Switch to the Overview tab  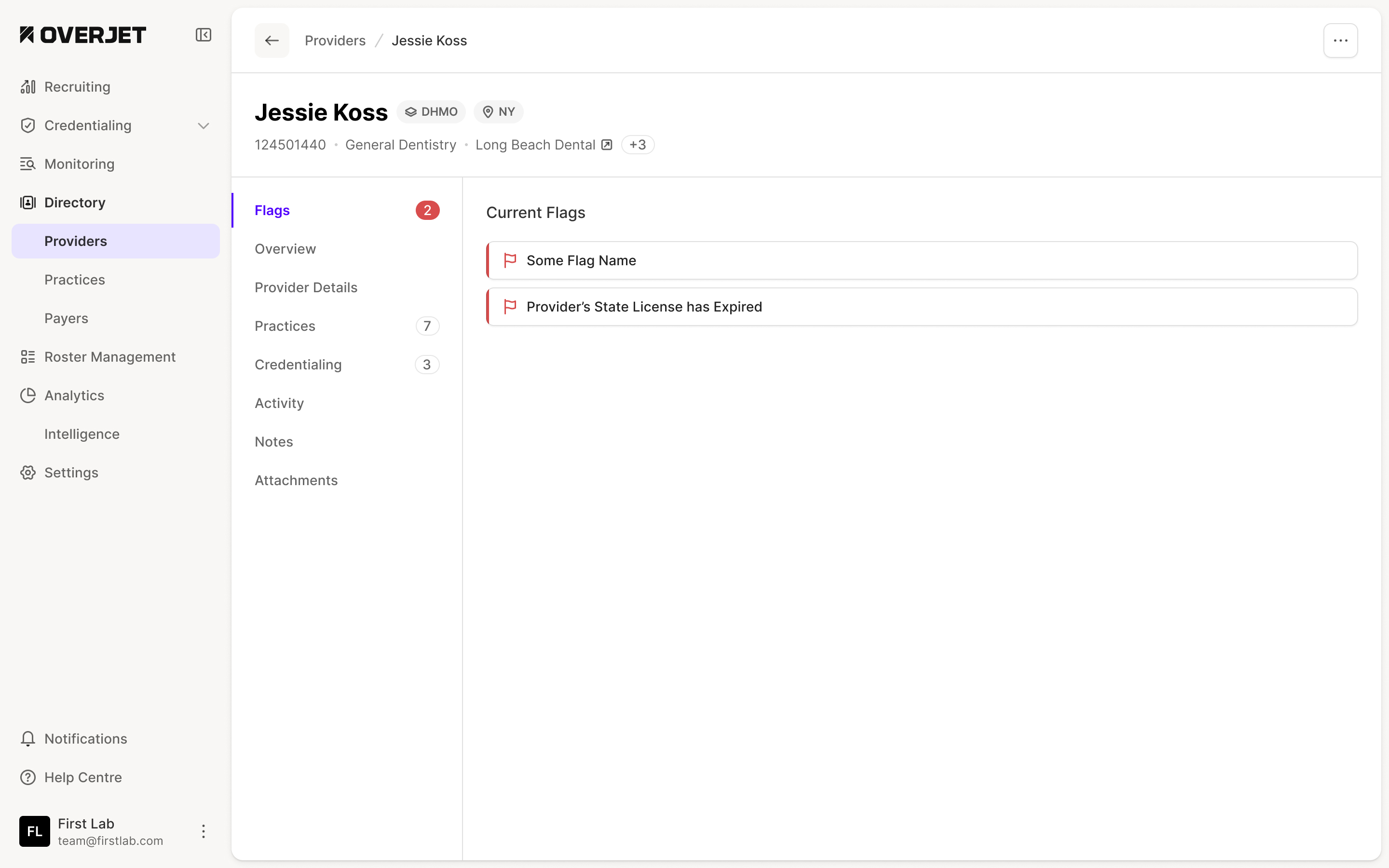(x=285, y=249)
